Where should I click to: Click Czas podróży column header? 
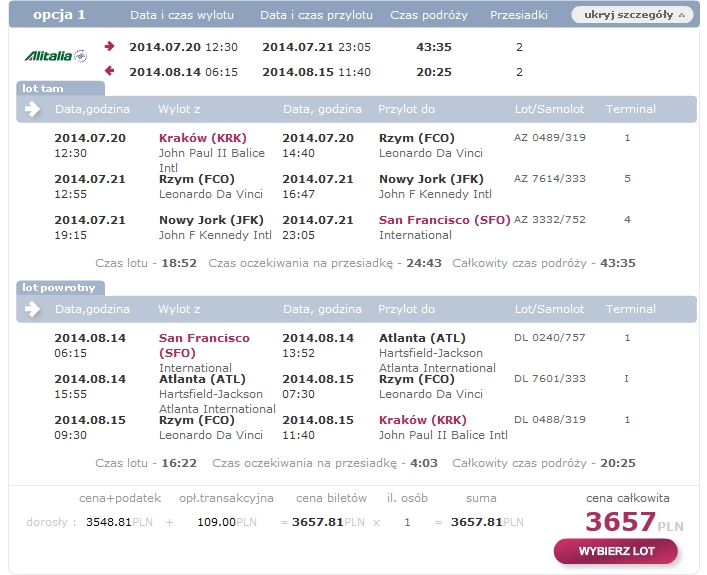coord(429,15)
